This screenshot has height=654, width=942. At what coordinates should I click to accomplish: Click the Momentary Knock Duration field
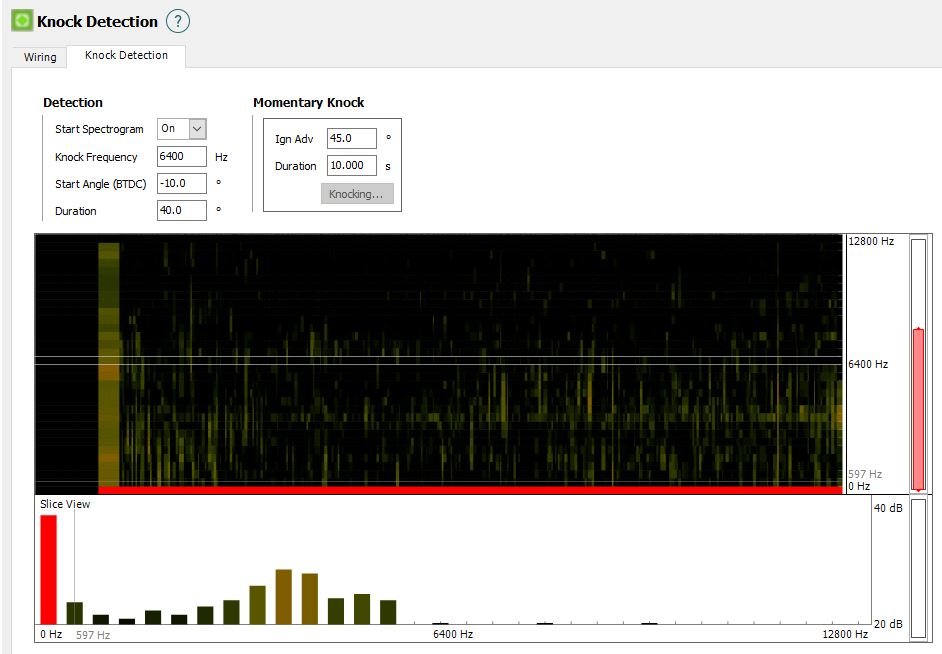coord(352,165)
